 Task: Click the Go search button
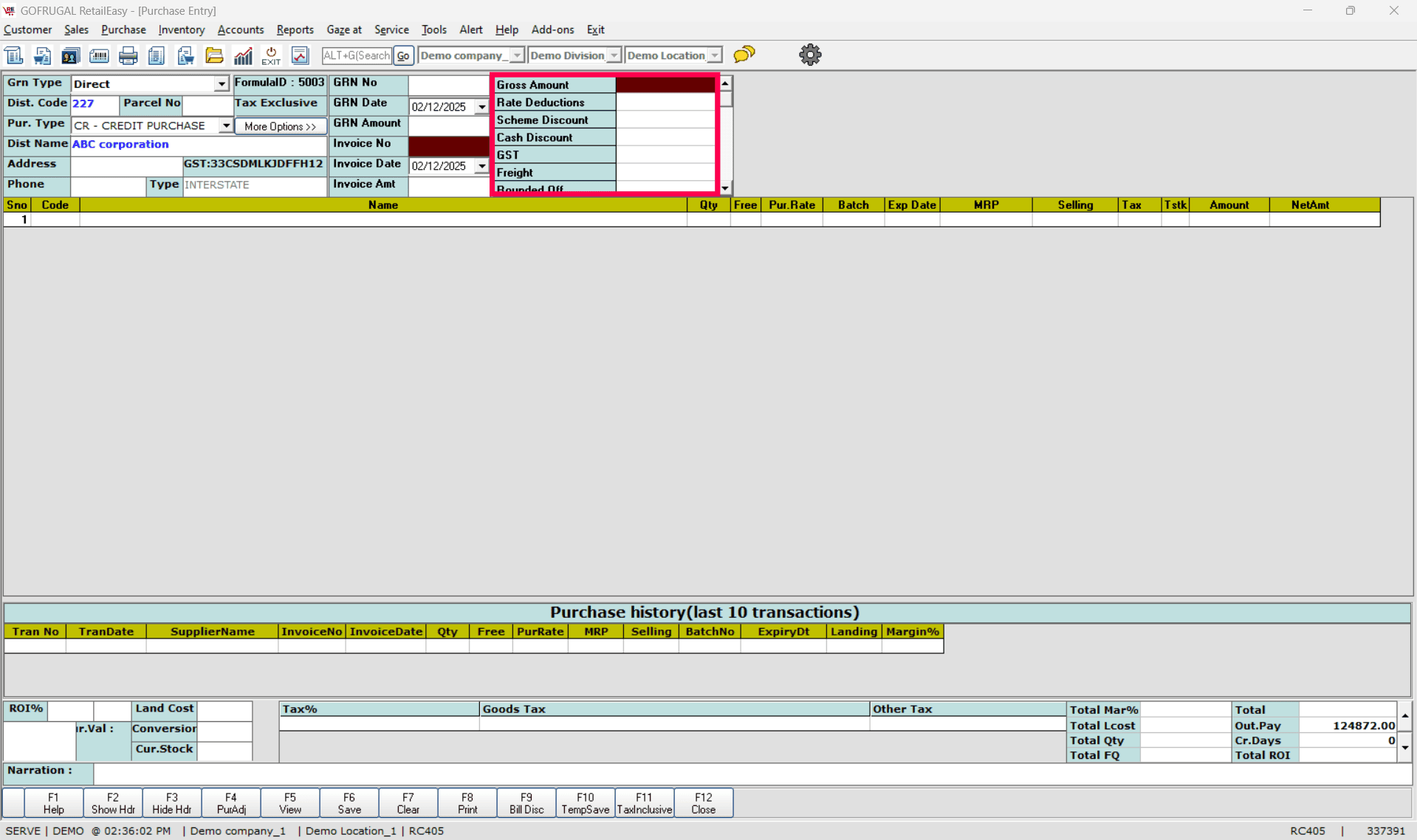pos(403,55)
